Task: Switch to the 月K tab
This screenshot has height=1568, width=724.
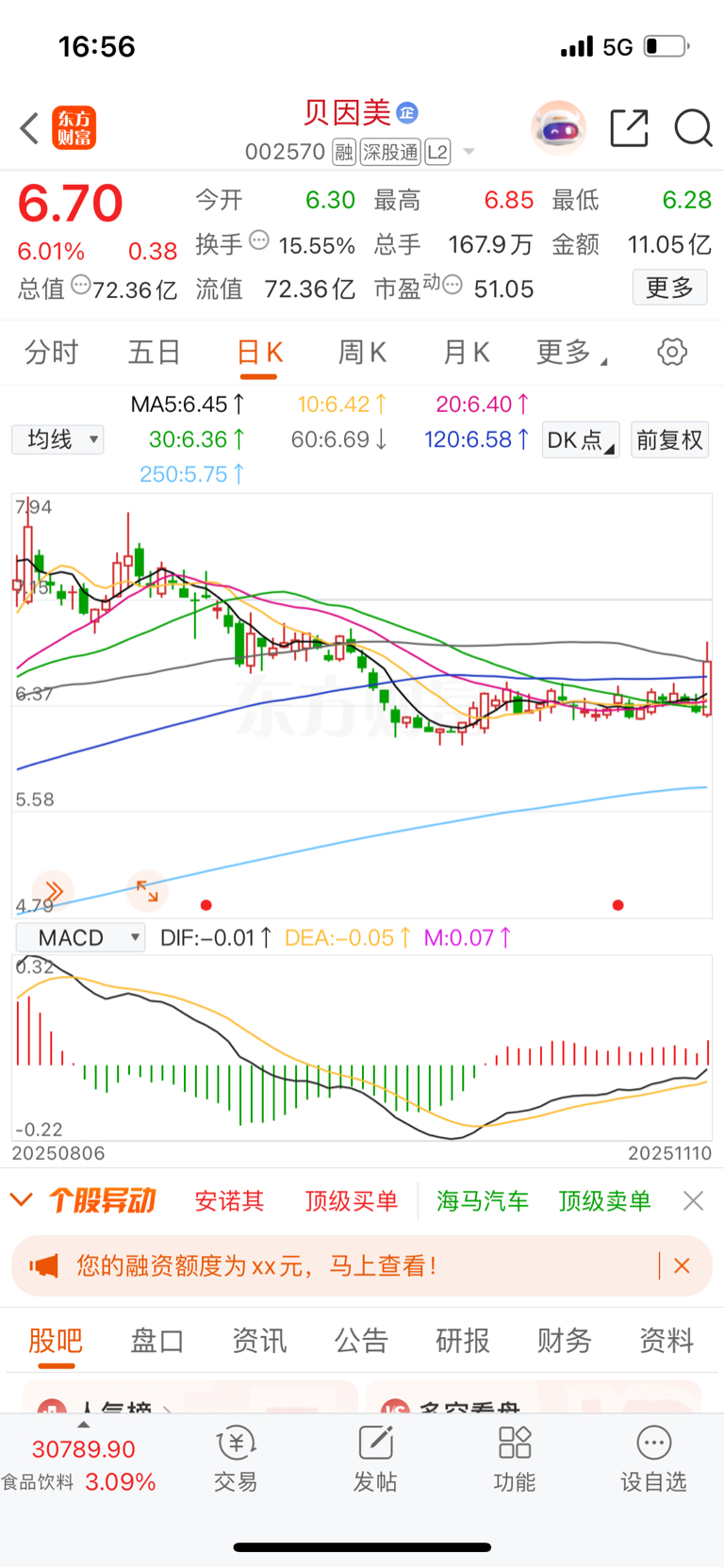Action: (467, 353)
